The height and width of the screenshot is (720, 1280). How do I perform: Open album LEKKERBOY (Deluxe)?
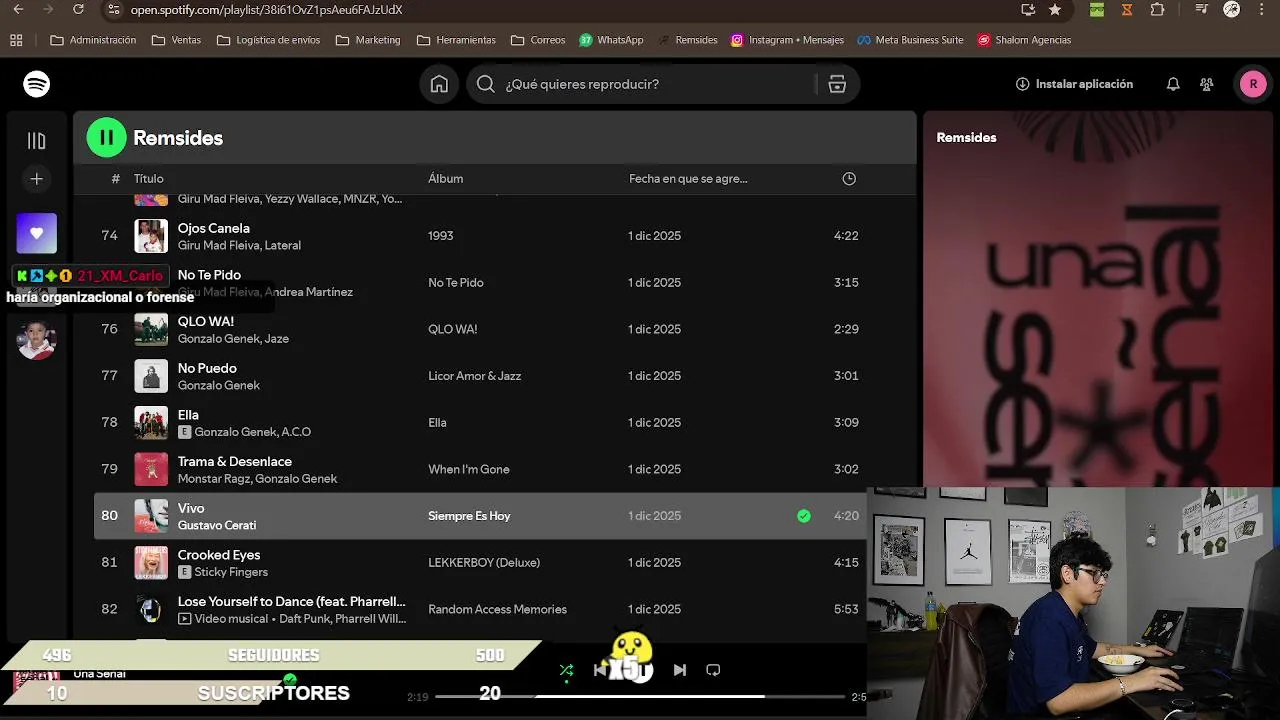(484, 563)
